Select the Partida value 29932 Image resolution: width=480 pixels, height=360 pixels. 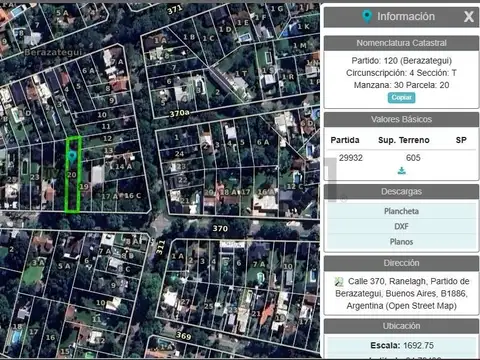tap(351, 158)
